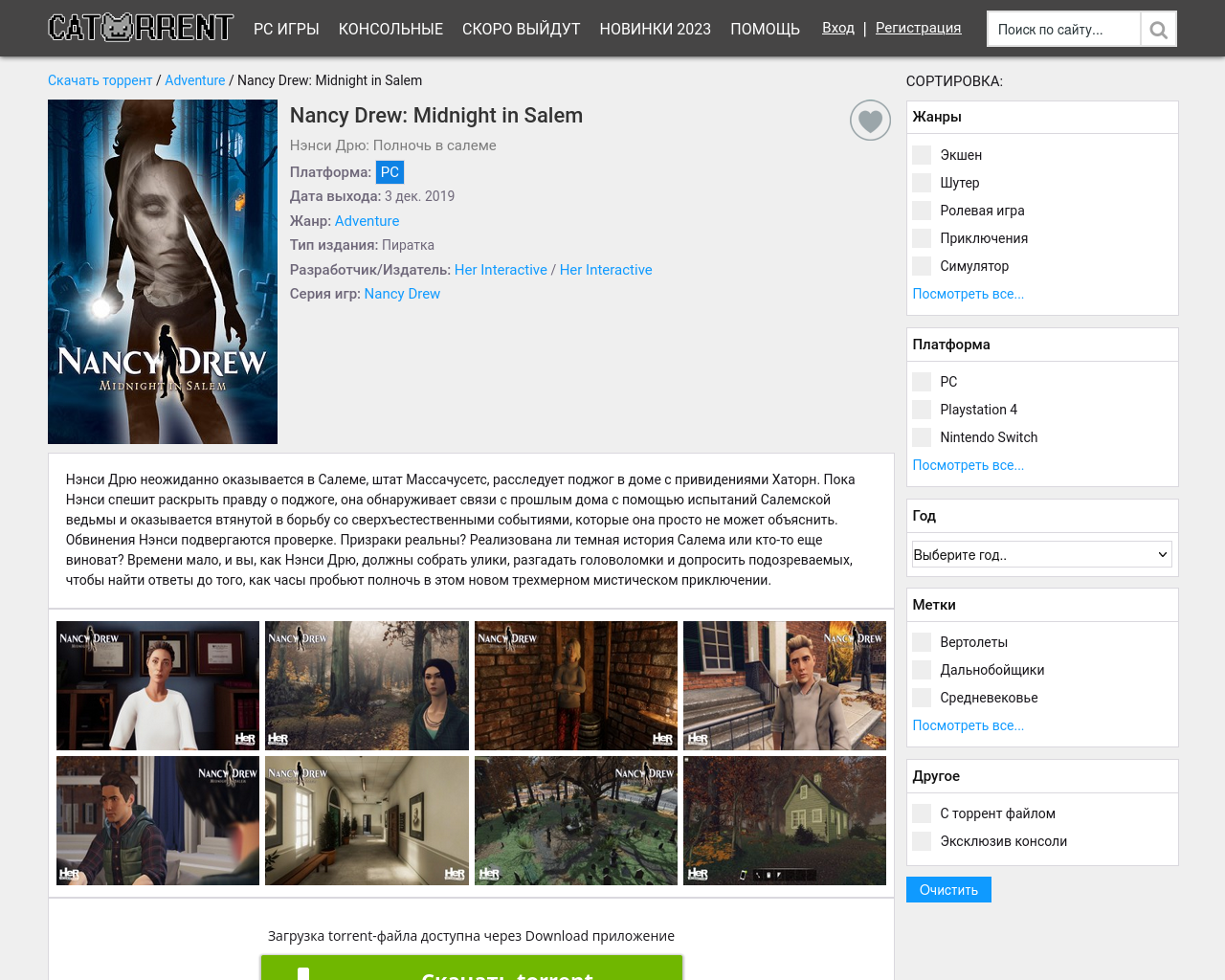Expand all genres via Посмотреть все
Image resolution: width=1225 pixels, height=980 pixels.
tap(969, 294)
